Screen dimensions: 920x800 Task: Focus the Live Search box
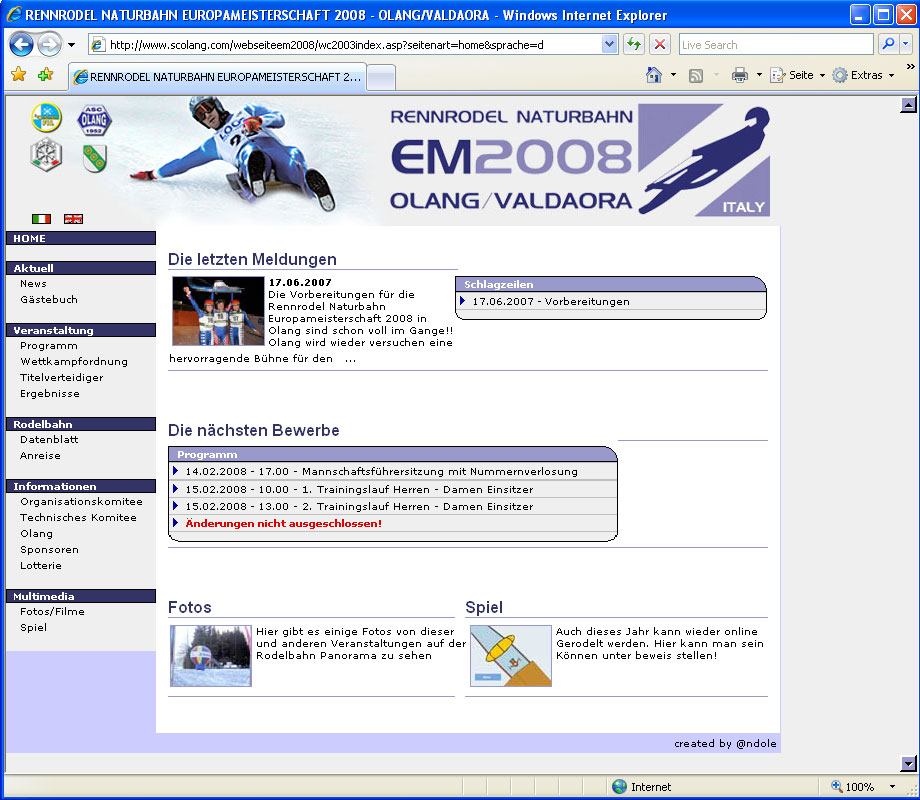click(776, 45)
